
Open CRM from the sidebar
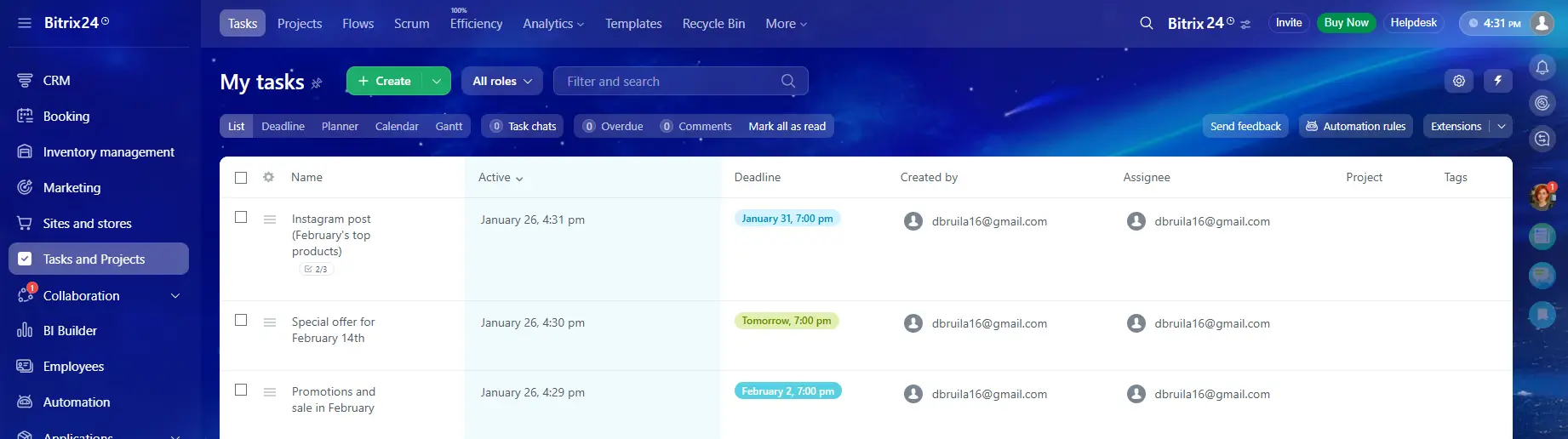(x=56, y=80)
